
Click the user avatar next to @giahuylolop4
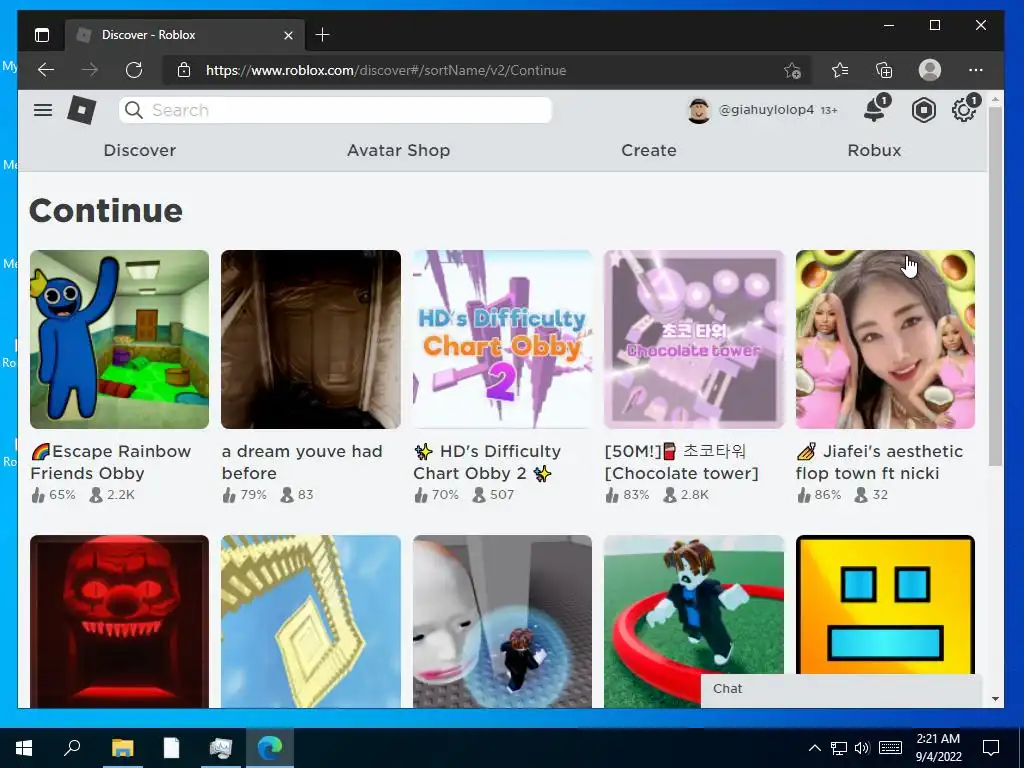pyautogui.click(x=699, y=110)
